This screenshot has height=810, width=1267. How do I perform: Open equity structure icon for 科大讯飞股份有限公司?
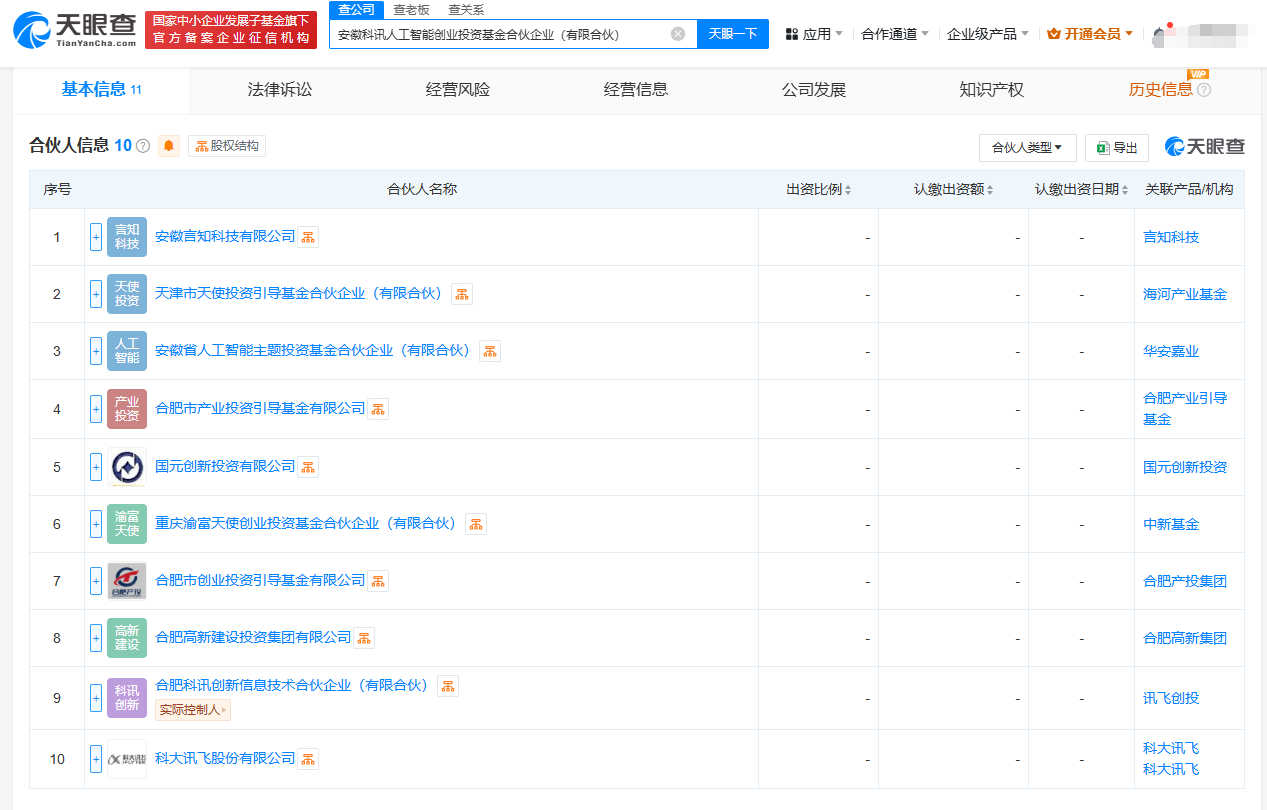pos(308,759)
